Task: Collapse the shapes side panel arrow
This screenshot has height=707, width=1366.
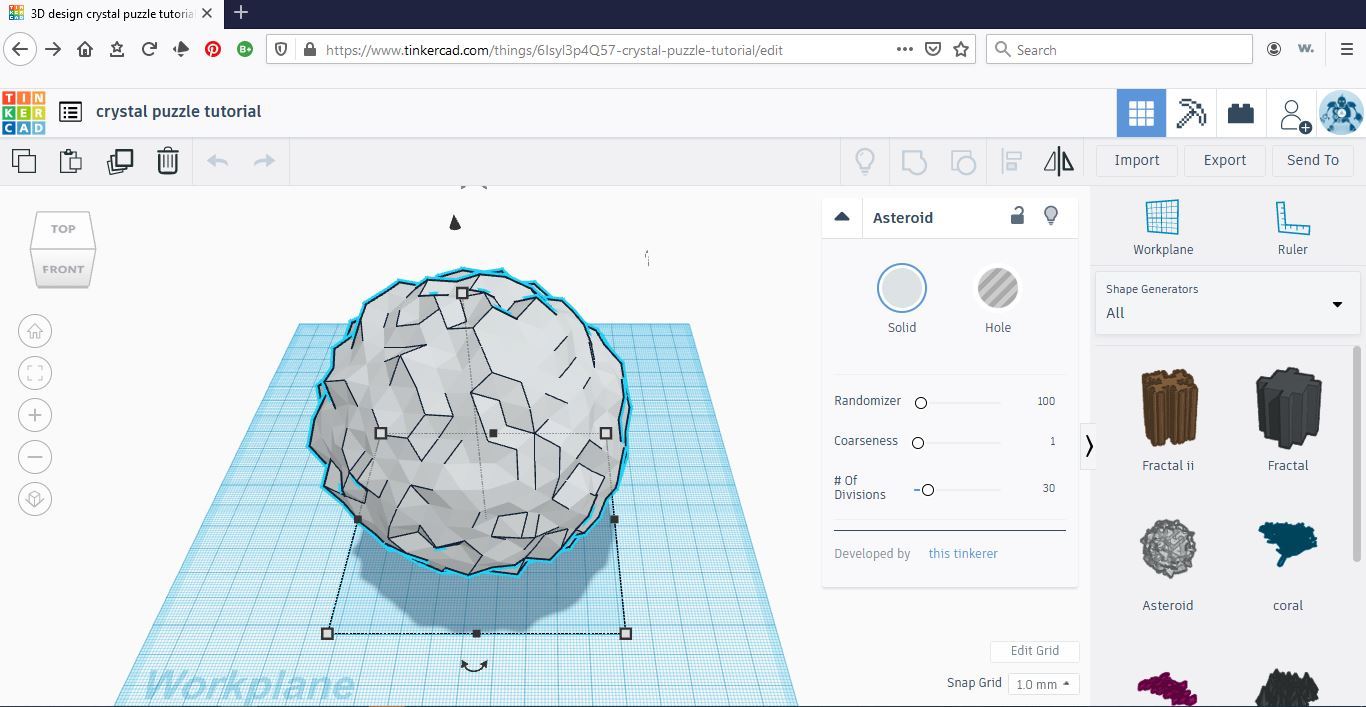Action: 1089,446
